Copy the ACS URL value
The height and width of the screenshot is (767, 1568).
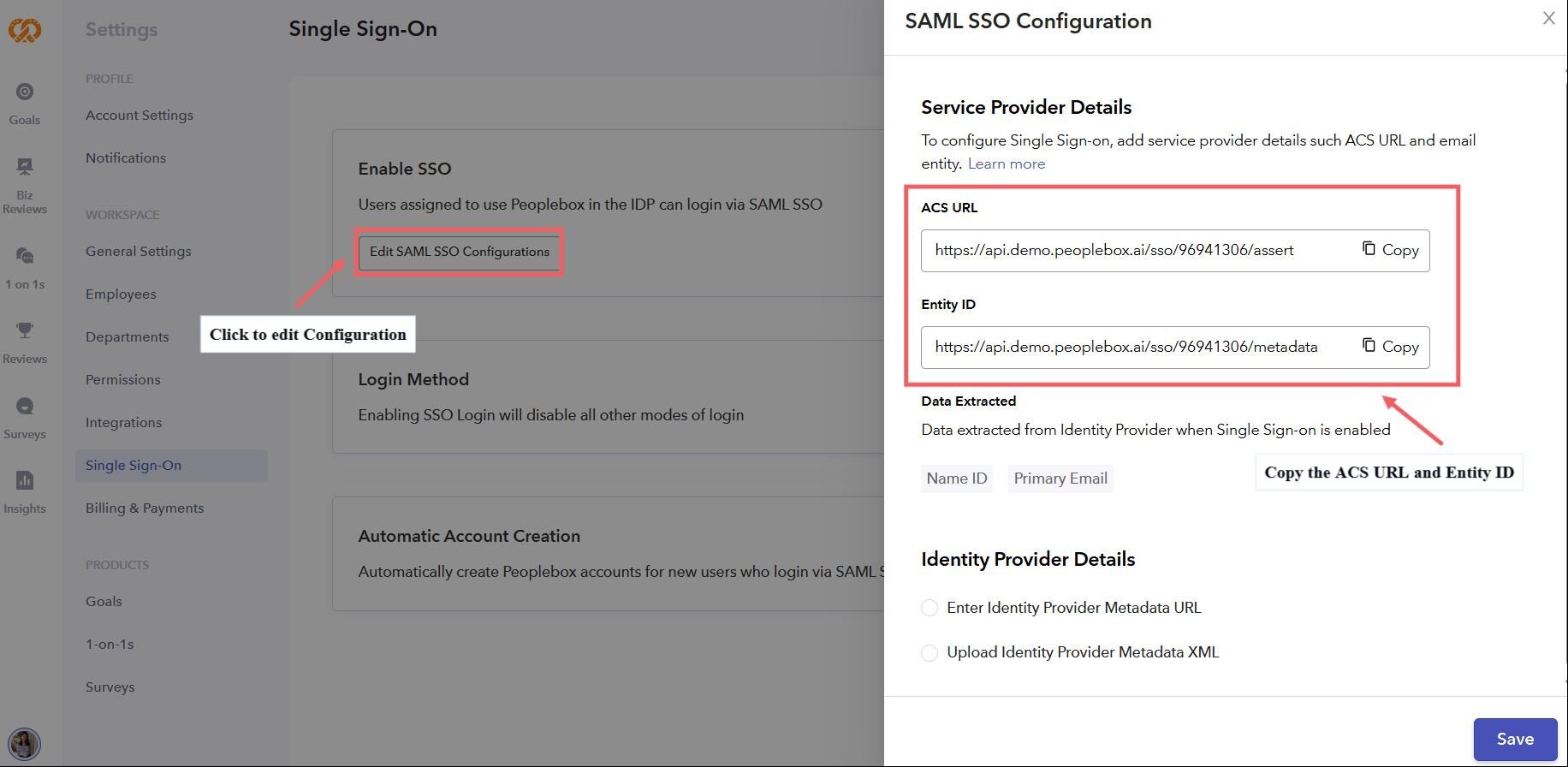pos(1391,250)
